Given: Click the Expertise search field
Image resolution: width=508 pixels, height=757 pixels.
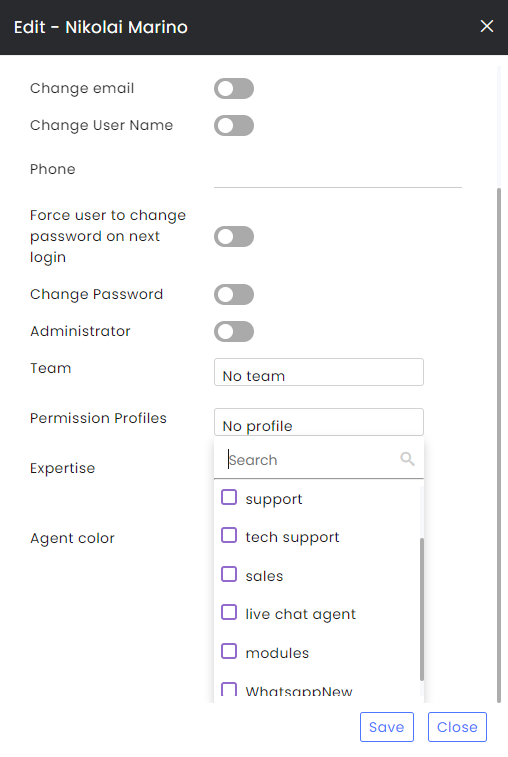Looking at the screenshot, I should tap(313, 460).
